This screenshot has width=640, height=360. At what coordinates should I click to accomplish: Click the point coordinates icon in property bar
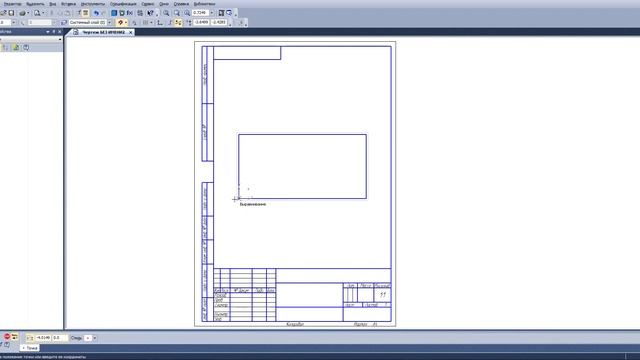(x=29, y=338)
